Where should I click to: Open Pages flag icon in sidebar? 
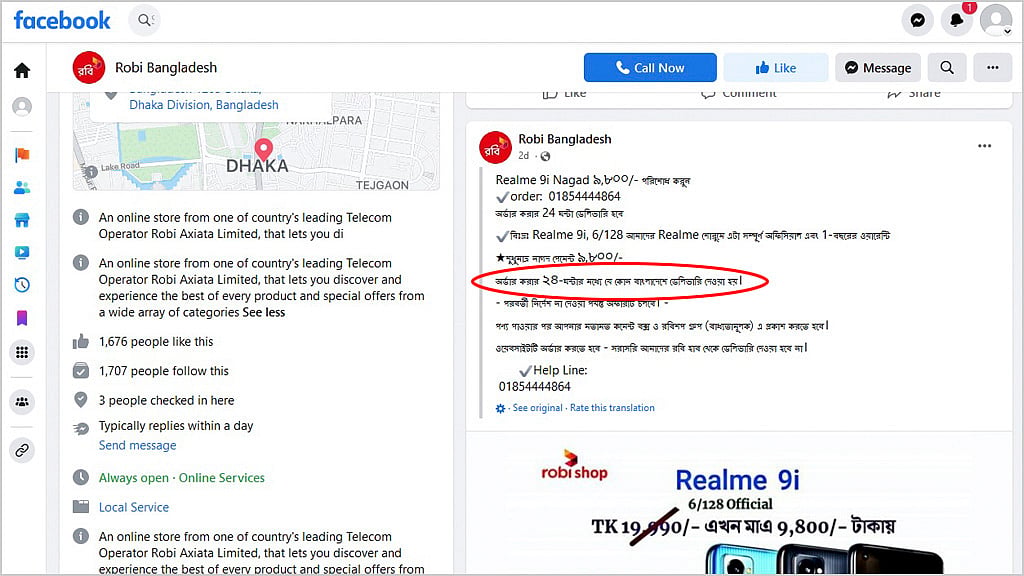pos(22,155)
